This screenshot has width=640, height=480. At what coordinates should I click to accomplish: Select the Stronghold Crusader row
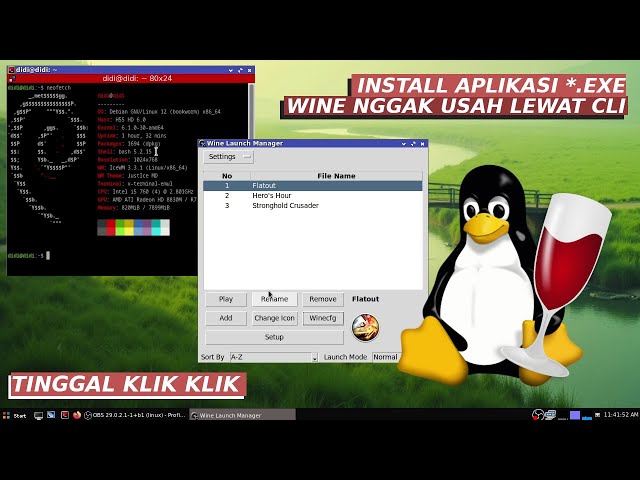click(x=313, y=205)
